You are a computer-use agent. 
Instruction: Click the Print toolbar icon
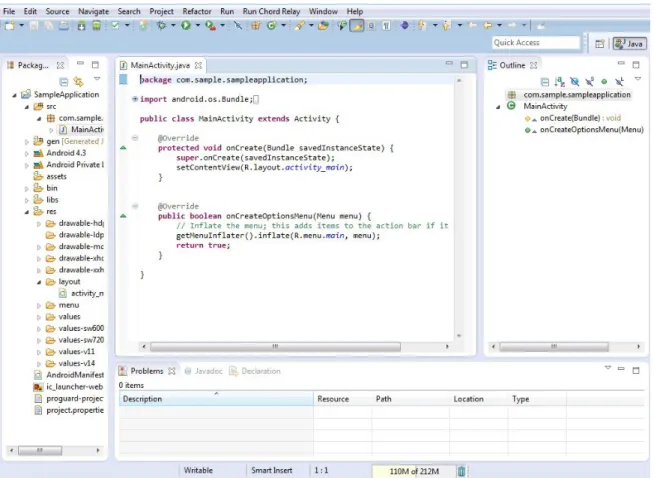point(64,26)
